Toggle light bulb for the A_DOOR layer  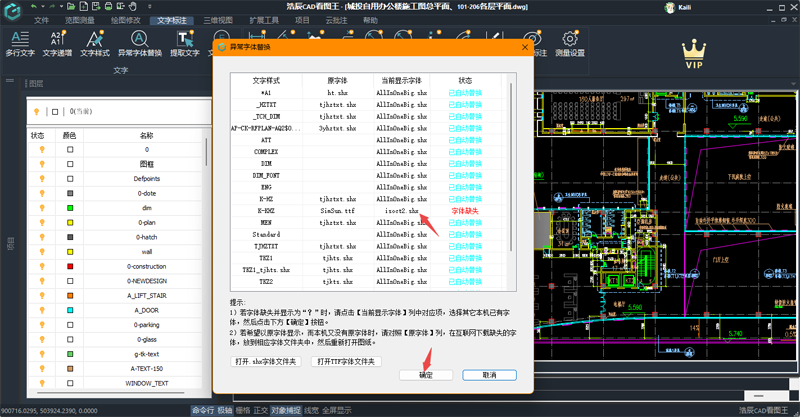pos(41,310)
